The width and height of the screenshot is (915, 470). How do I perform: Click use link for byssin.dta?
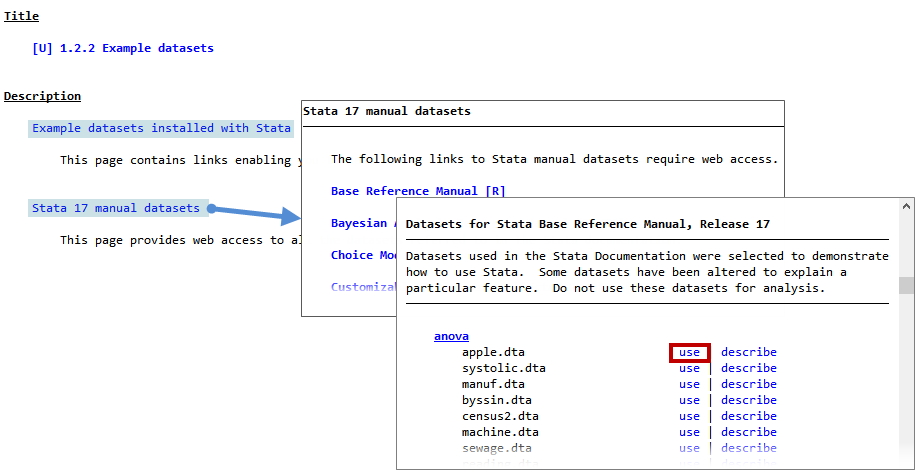click(x=689, y=401)
